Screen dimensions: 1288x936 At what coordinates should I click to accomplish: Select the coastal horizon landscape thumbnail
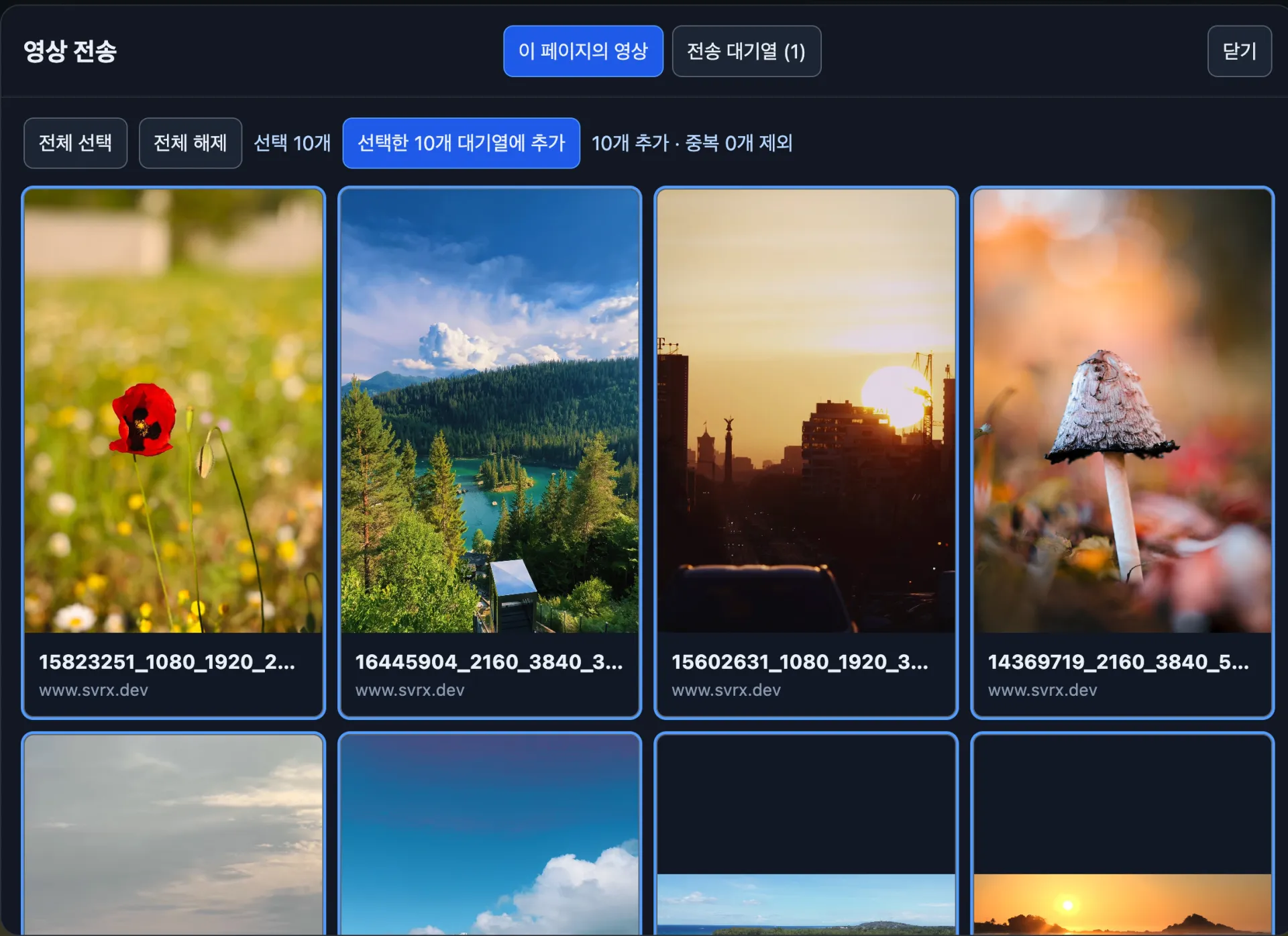tap(806, 904)
